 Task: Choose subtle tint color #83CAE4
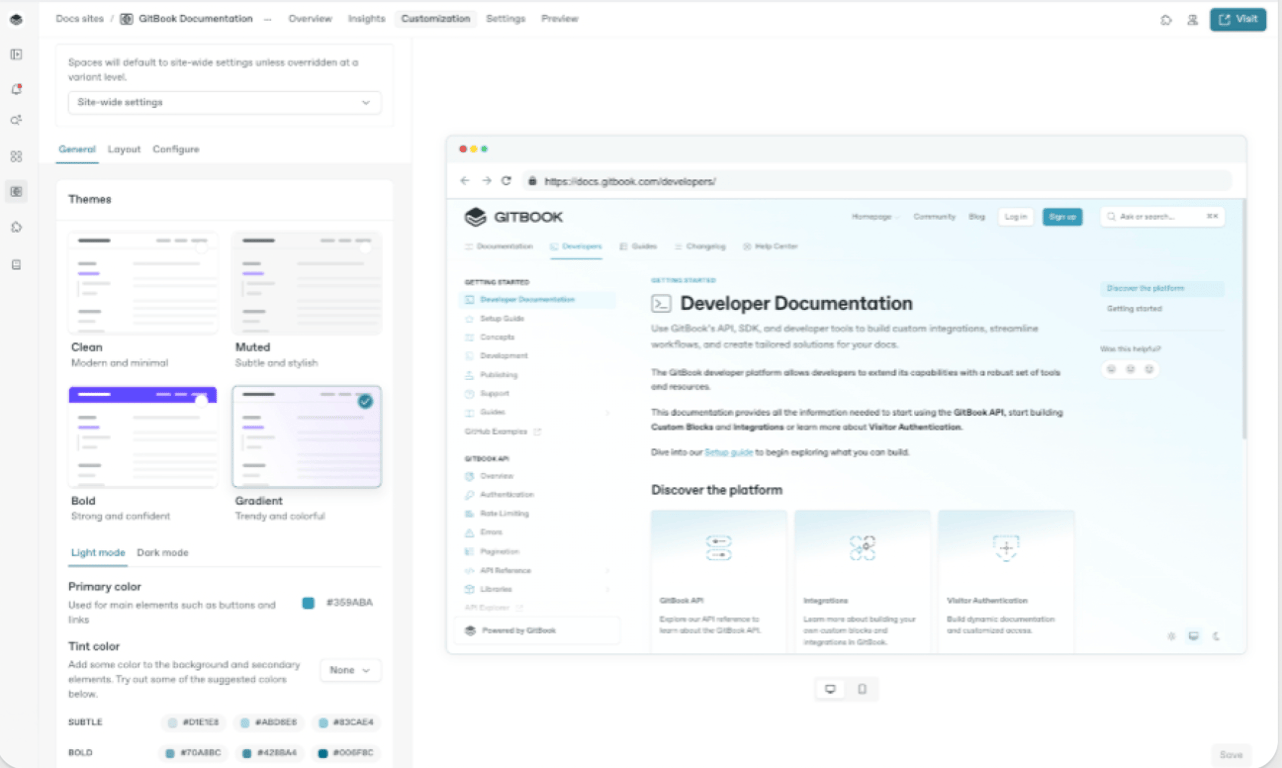[x=346, y=722]
